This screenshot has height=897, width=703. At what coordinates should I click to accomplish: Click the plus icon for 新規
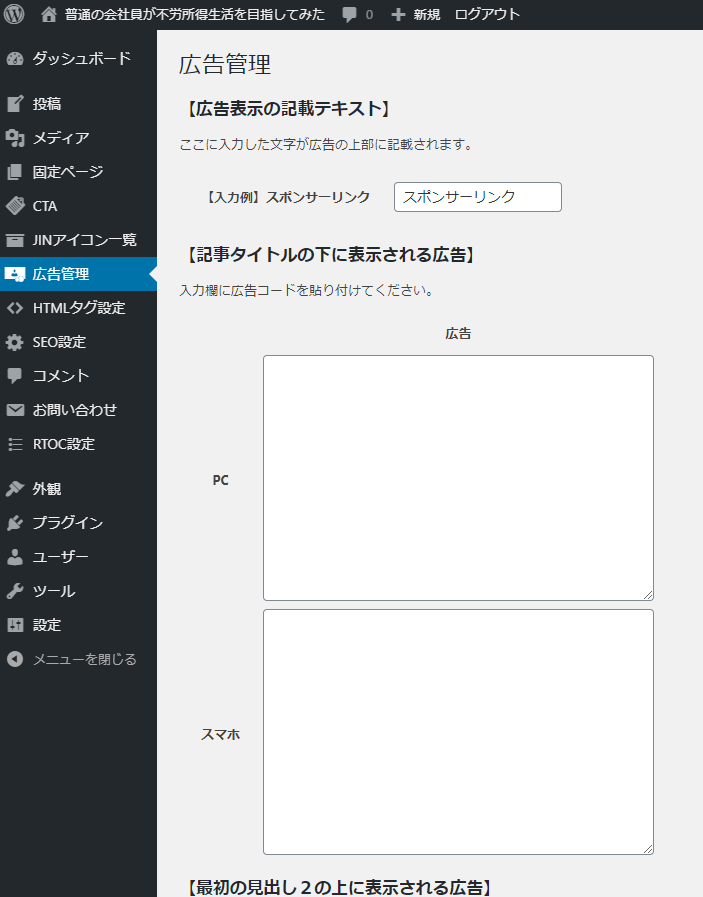pos(398,15)
